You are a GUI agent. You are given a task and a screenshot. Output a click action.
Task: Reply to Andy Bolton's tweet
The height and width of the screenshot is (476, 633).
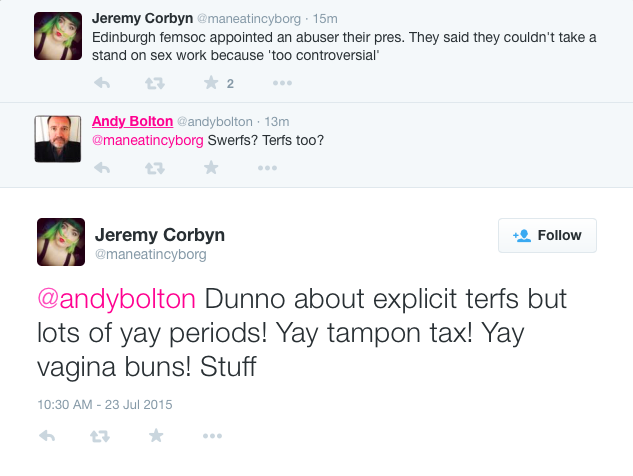(102, 167)
